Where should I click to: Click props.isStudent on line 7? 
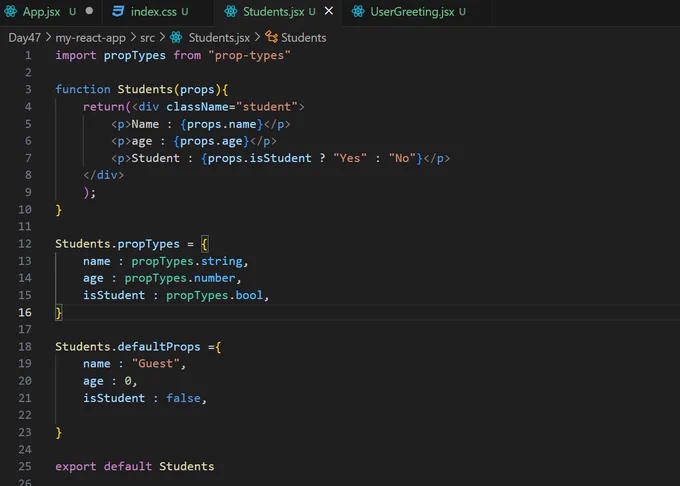tap(259, 158)
